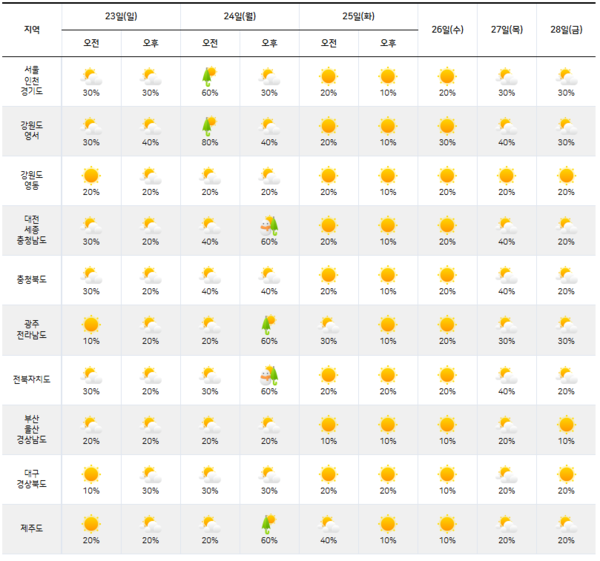Click 광주 전라남도 sunny icon for 23일 오전
The width and height of the screenshot is (600, 561).
[91, 324]
